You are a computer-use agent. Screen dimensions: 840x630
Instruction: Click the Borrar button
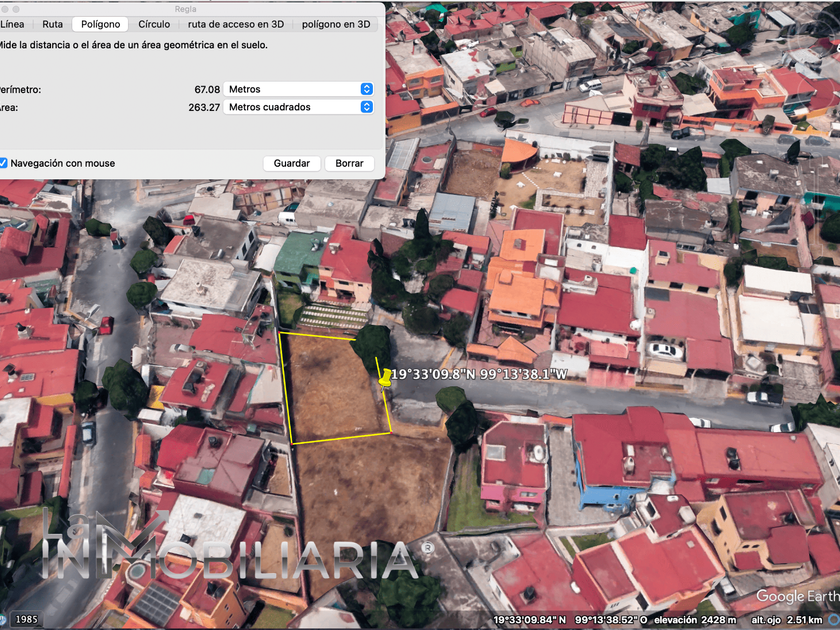(349, 163)
